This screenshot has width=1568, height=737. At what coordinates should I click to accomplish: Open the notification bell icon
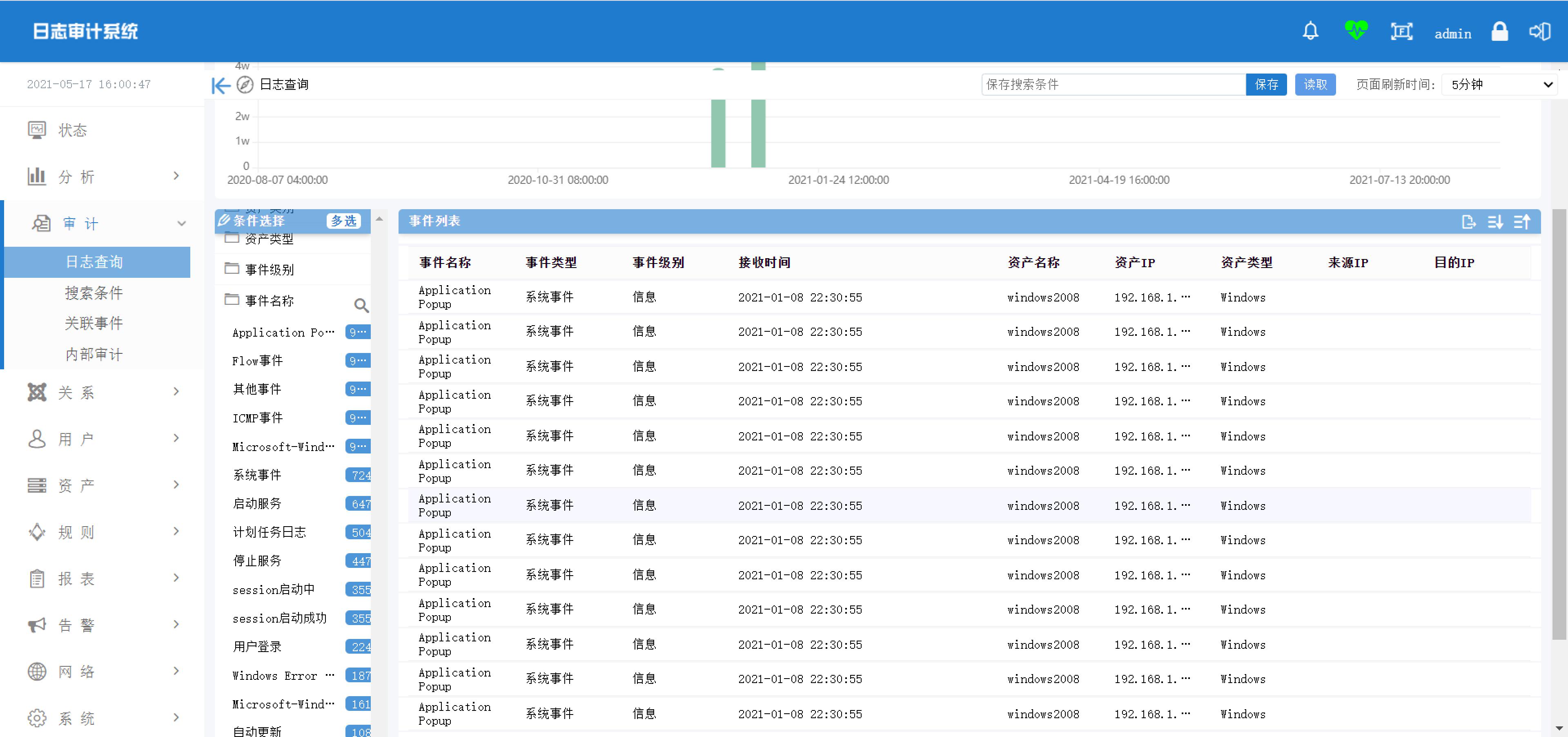point(1310,31)
